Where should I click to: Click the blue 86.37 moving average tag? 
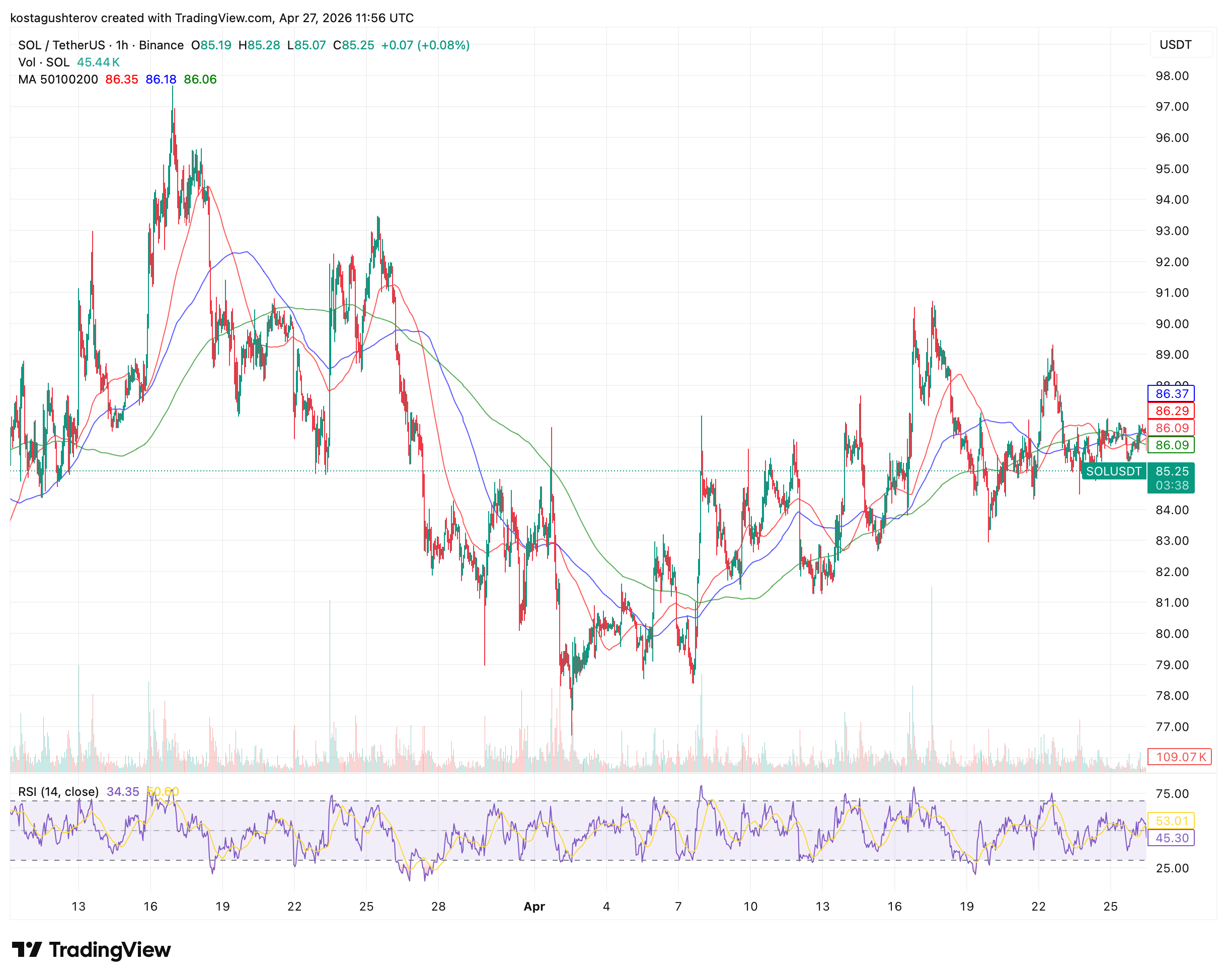[x=1171, y=393]
